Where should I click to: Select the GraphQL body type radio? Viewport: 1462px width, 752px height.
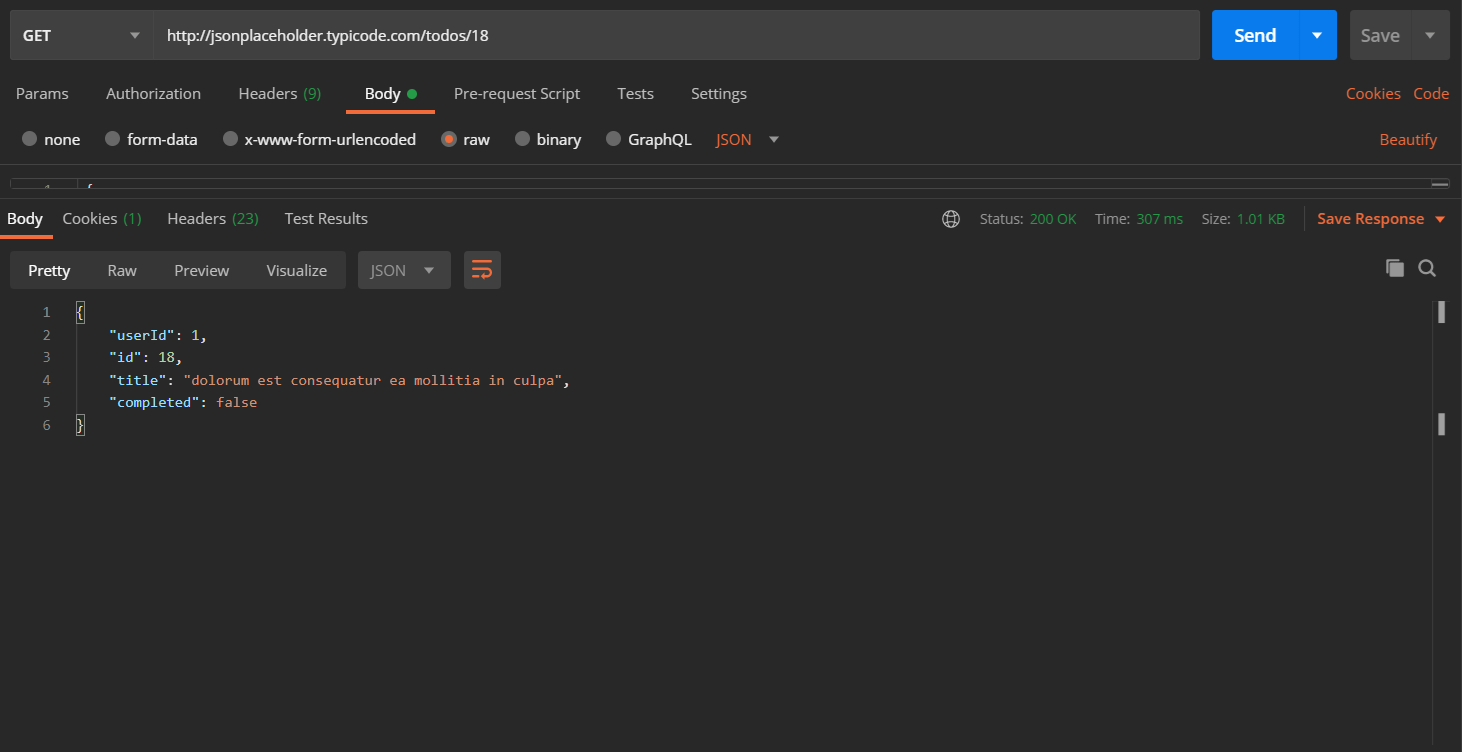click(x=613, y=139)
